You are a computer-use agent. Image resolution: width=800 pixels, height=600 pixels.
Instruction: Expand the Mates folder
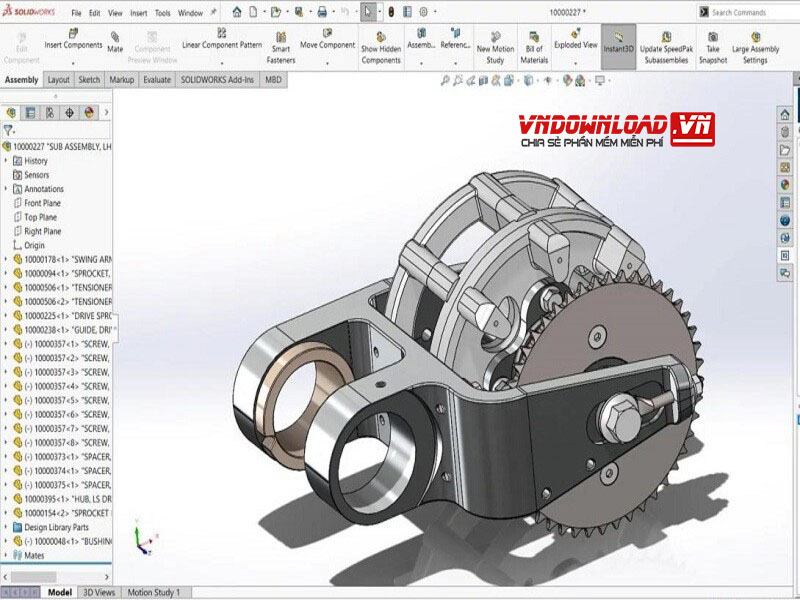point(6,555)
